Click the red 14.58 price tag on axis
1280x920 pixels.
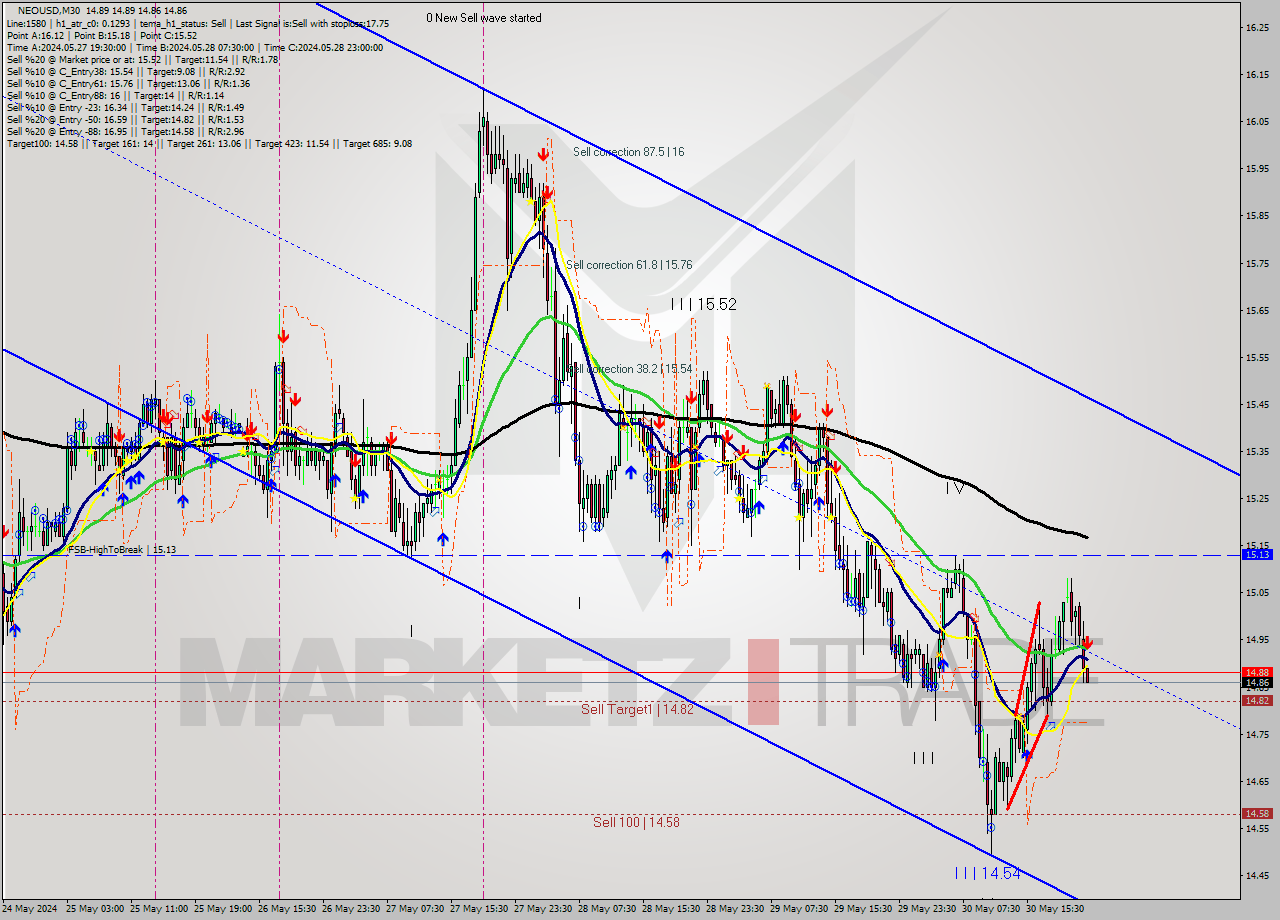tap(1256, 813)
